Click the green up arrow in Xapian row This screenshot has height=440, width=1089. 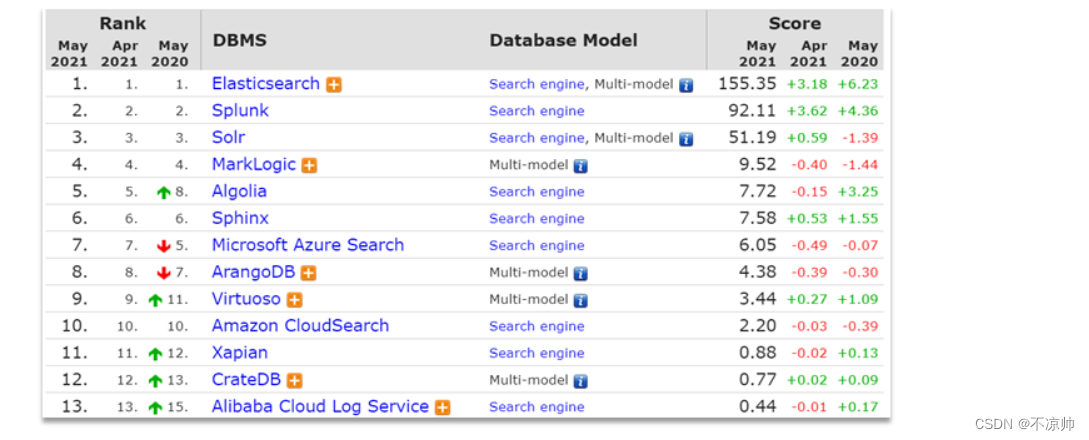point(156,354)
